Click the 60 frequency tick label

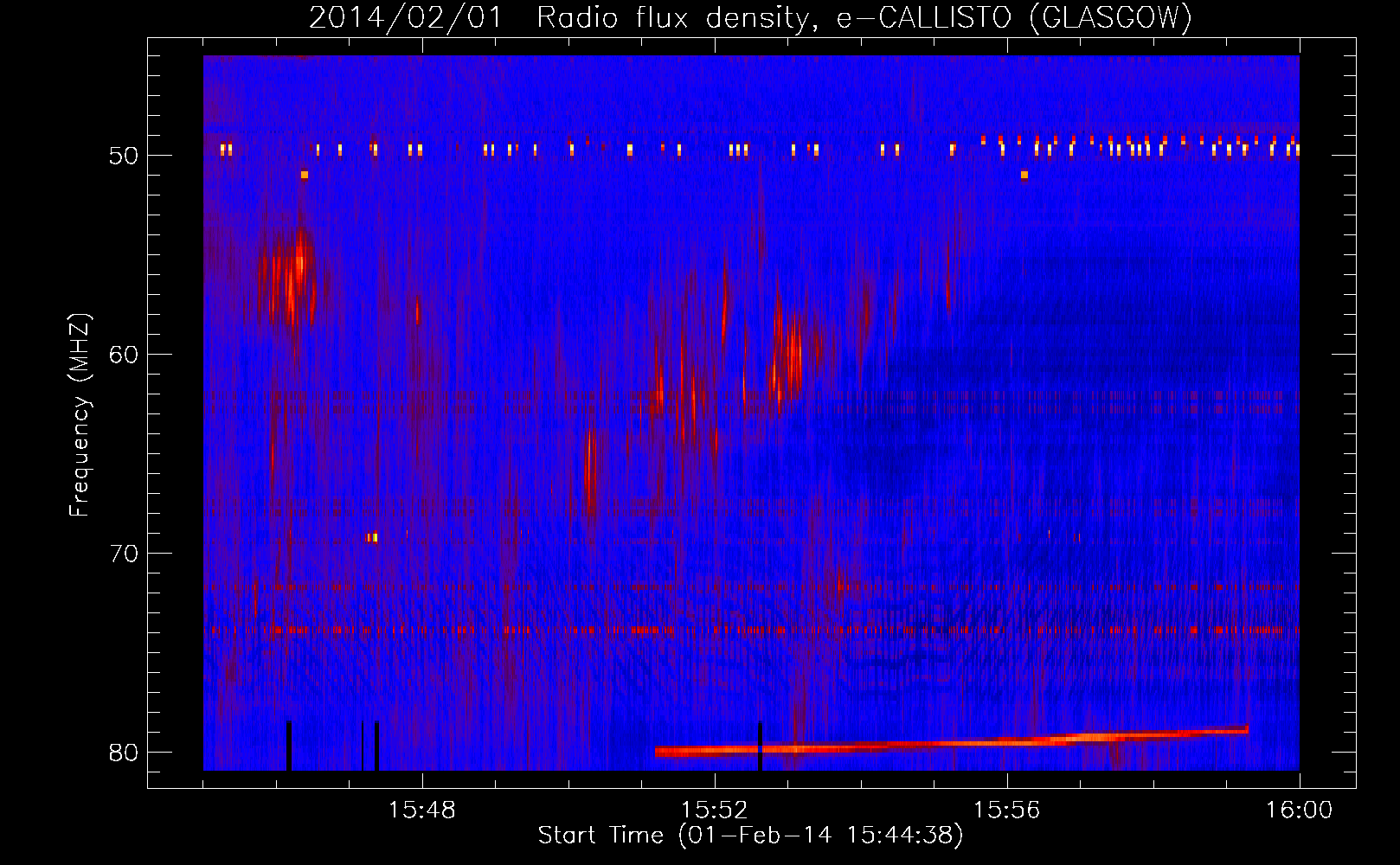[125, 355]
